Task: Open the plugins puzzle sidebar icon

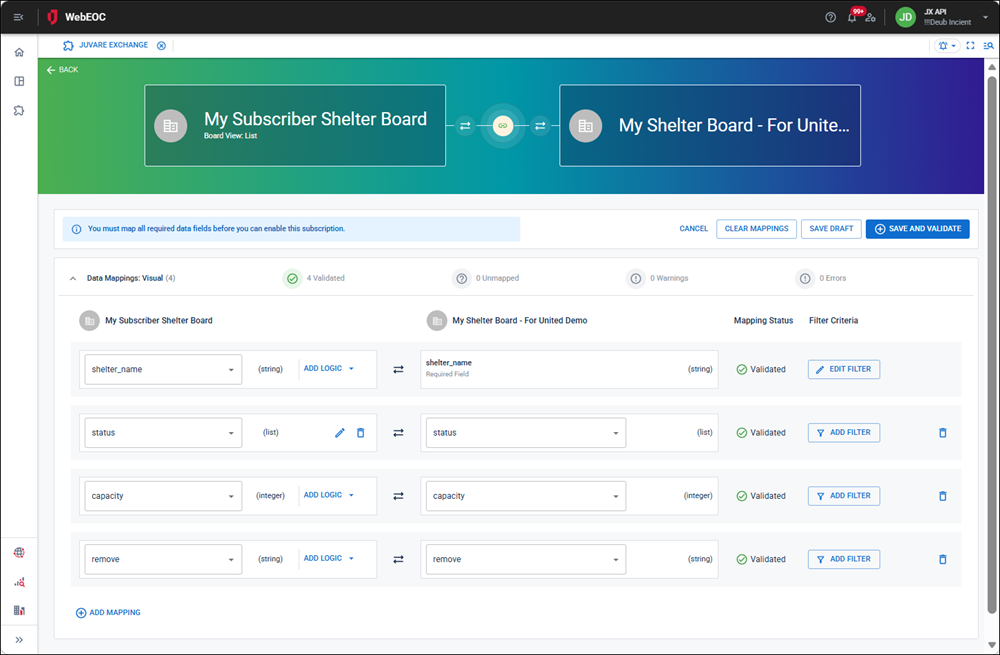Action: coord(19,110)
